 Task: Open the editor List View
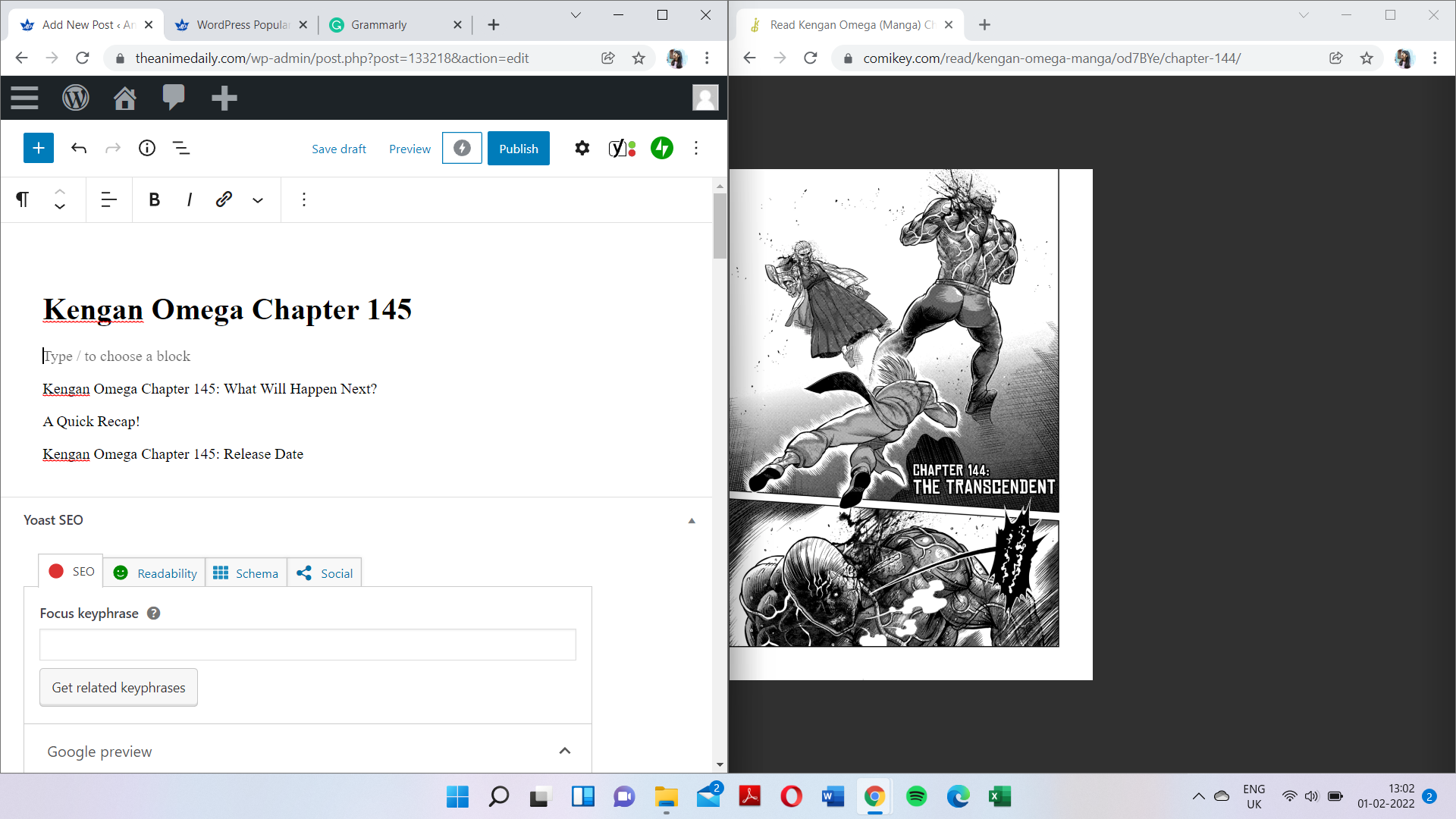tap(181, 148)
